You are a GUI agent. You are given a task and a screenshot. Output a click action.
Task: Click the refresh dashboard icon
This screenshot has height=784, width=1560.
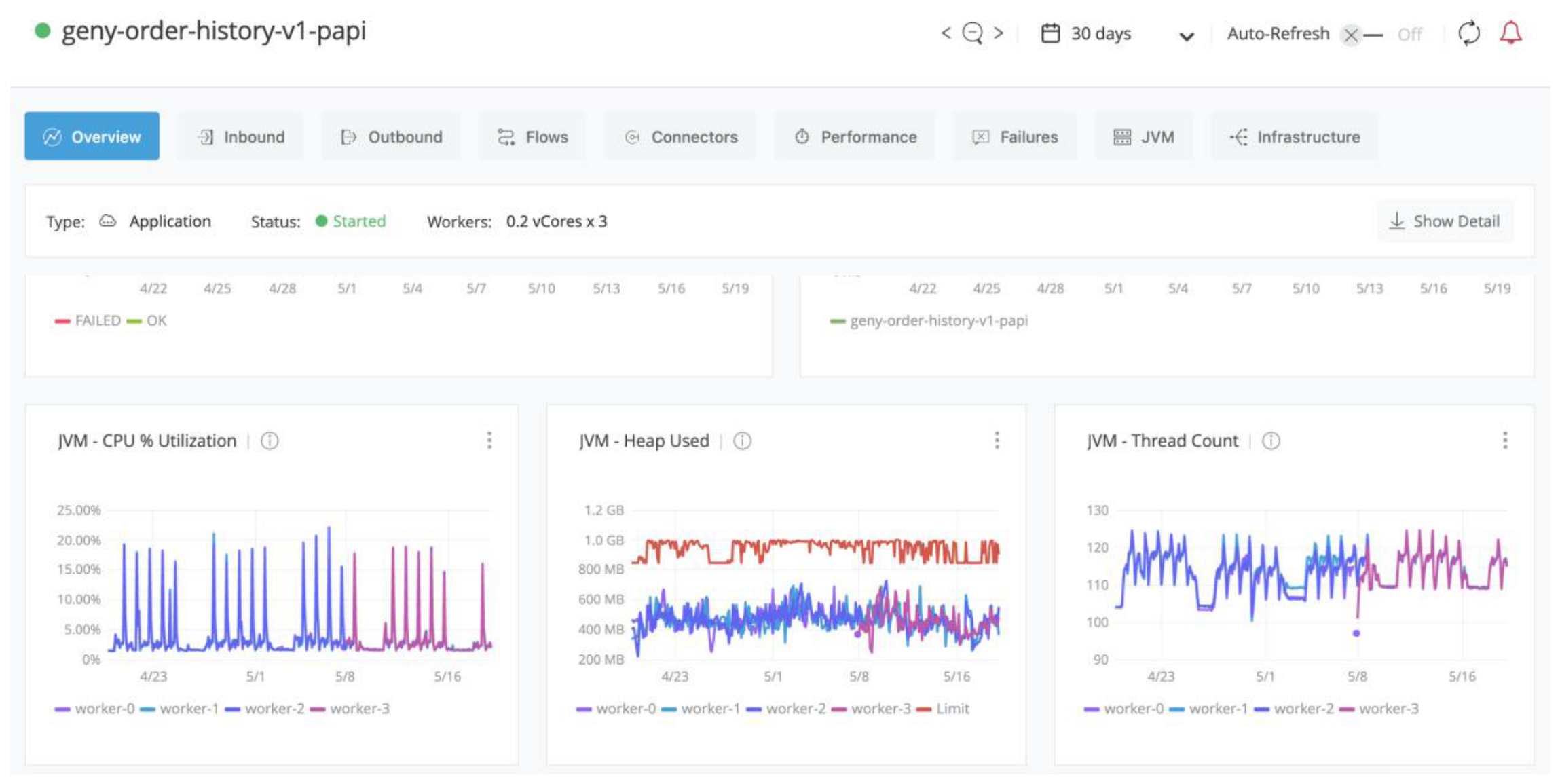tap(1469, 33)
